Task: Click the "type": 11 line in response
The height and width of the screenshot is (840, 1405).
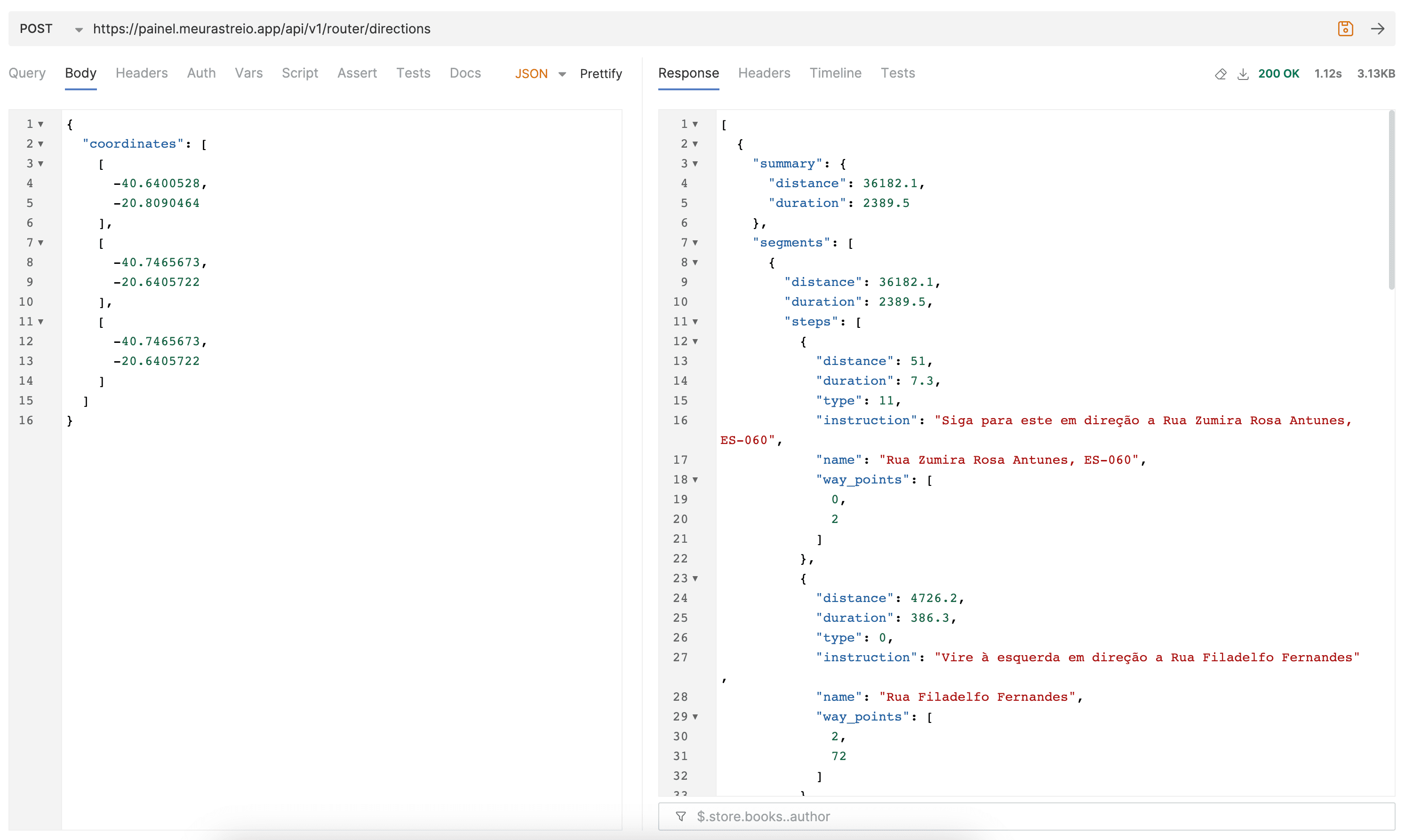Action: point(858,401)
